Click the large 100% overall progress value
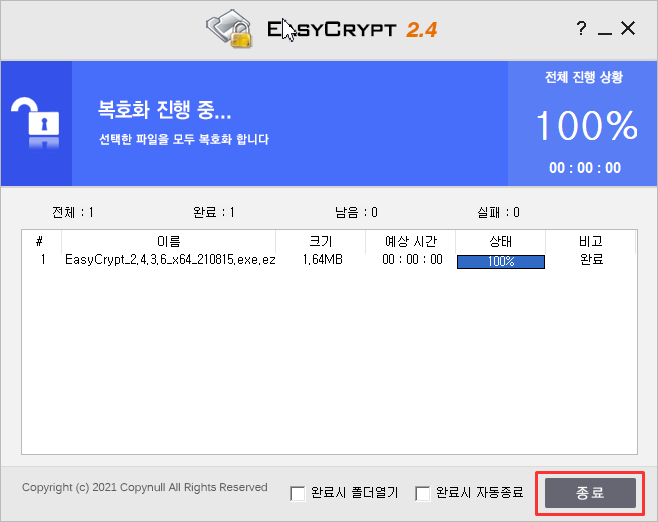This screenshot has height=522, width=658. tap(587, 125)
